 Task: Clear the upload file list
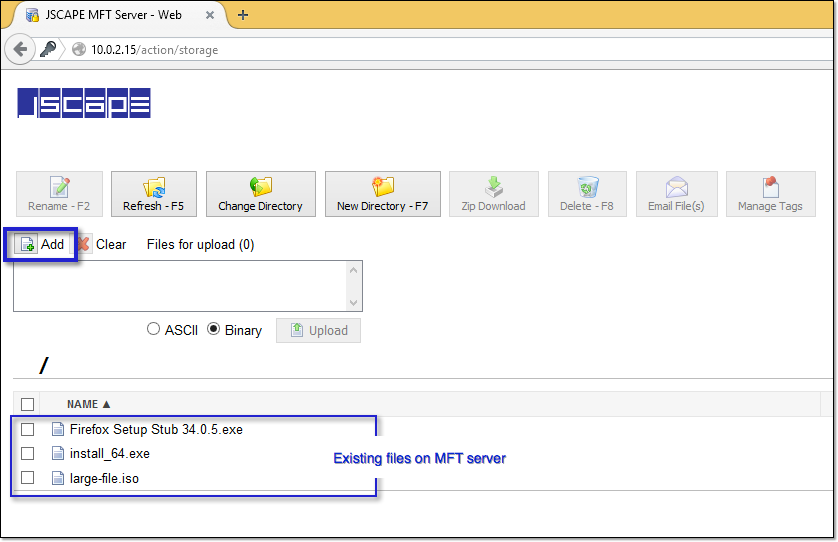coord(101,244)
